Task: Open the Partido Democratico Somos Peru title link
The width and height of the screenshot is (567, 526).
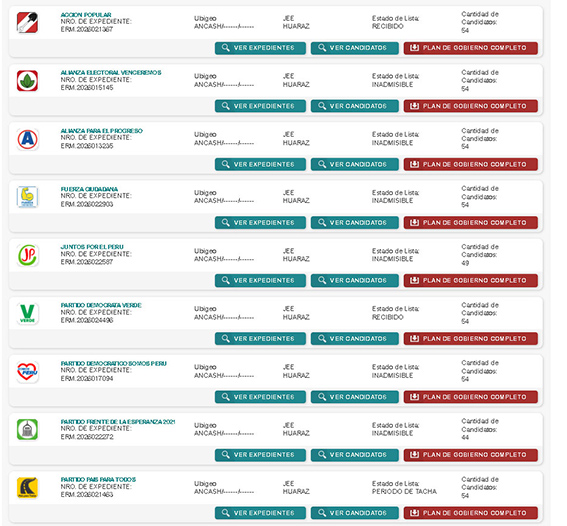Action: [x=114, y=363]
